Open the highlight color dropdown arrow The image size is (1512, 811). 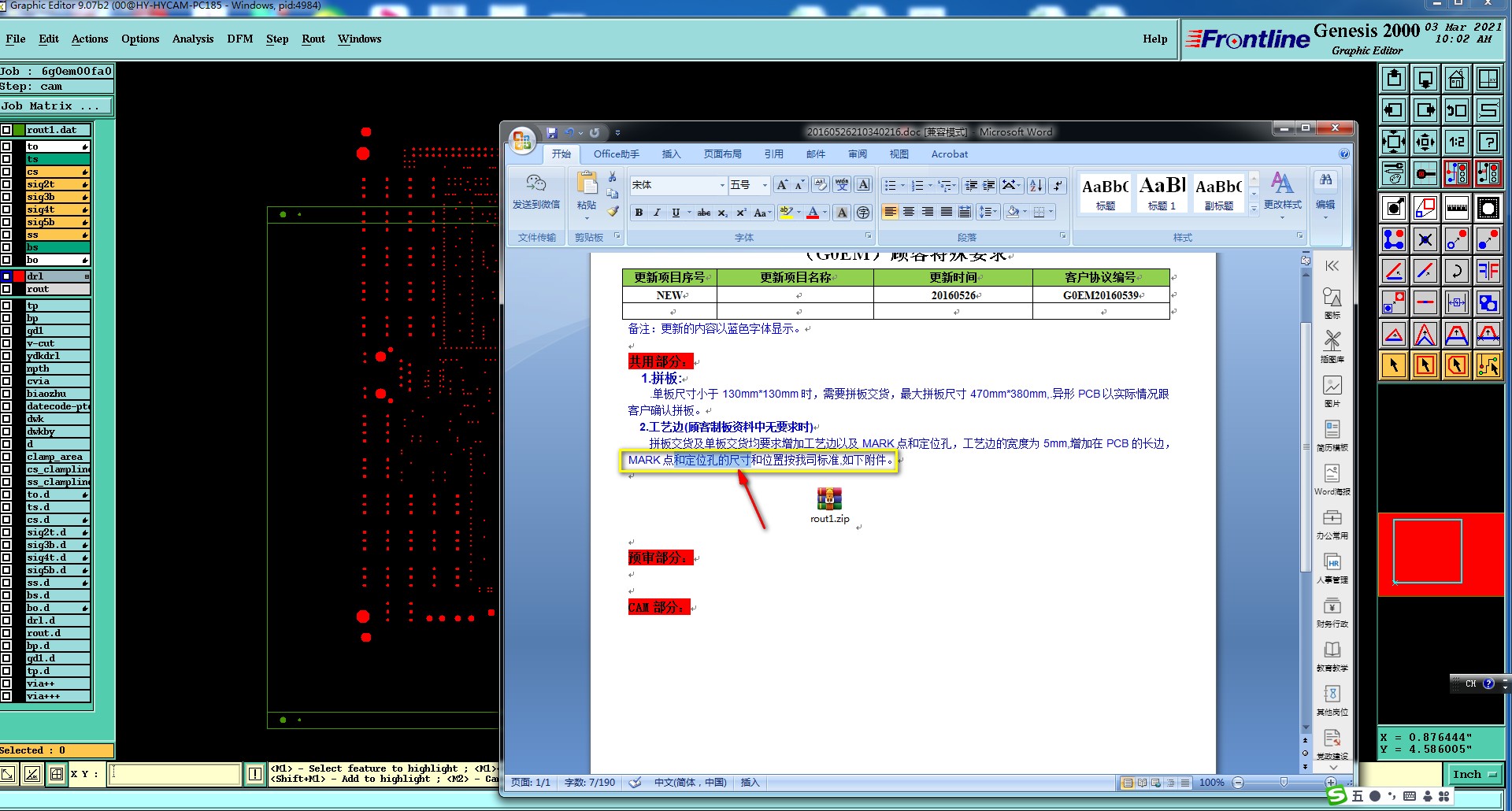799,213
